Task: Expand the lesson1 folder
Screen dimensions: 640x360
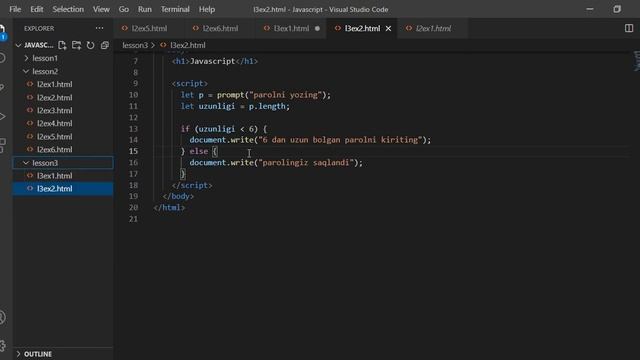Action: tap(63, 58)
